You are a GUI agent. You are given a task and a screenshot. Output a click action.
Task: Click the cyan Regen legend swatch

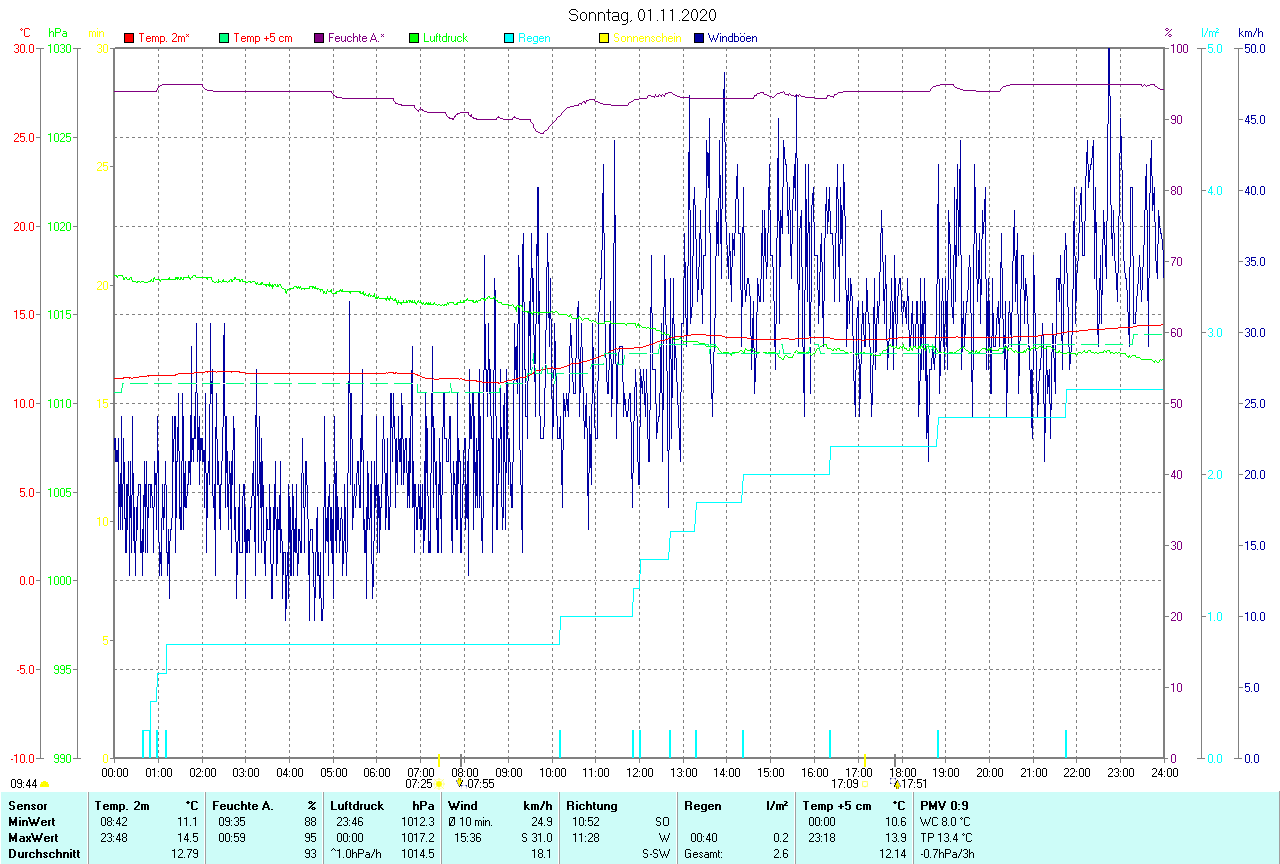point(508,38)
